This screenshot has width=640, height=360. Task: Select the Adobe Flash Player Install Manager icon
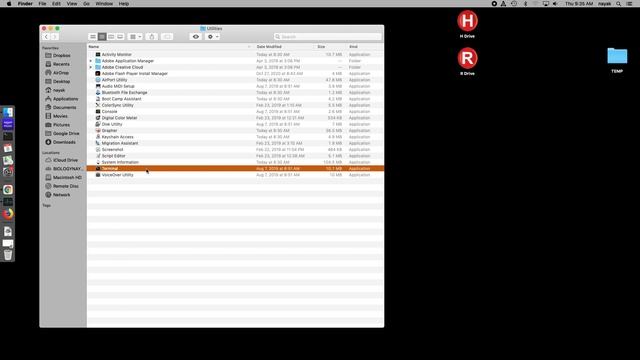coord(98,73)
